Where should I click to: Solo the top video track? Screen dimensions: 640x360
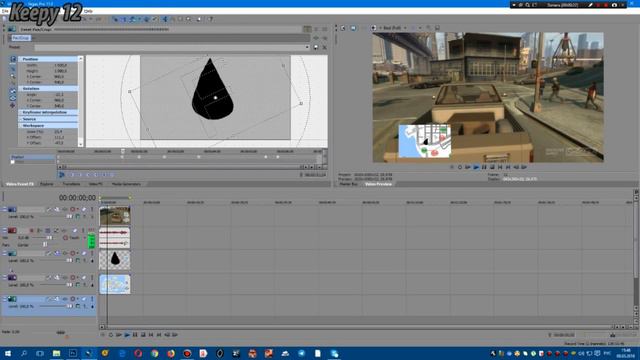tap(92, 209)
